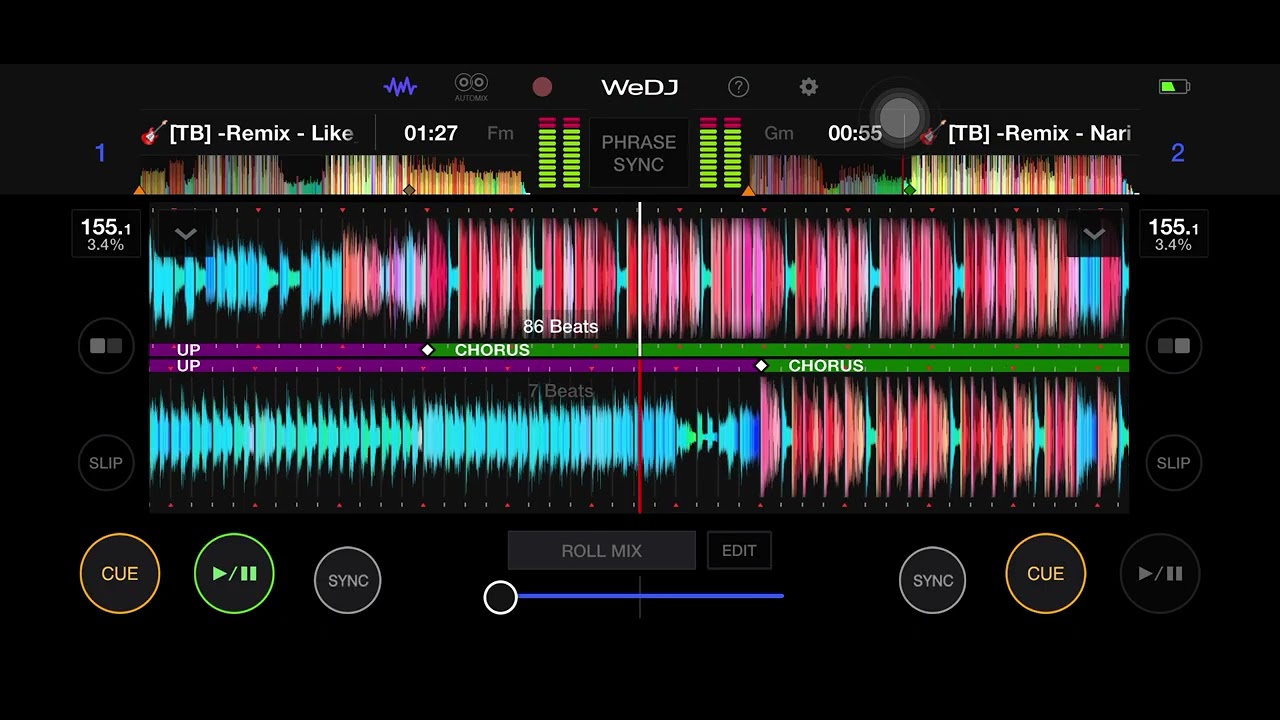The height and width of the screenshot is (720, 1280).
Task: Click deck 1 time display 01:27
Action: point(431,133)
